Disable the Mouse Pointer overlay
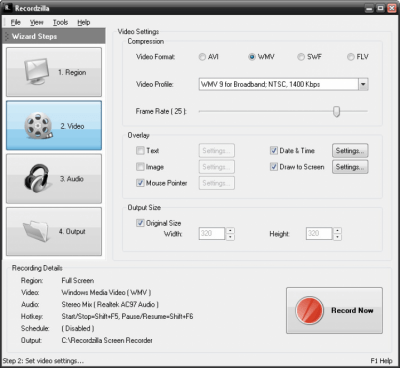Screen dimensions: 400x368 [x=140, y=183]
